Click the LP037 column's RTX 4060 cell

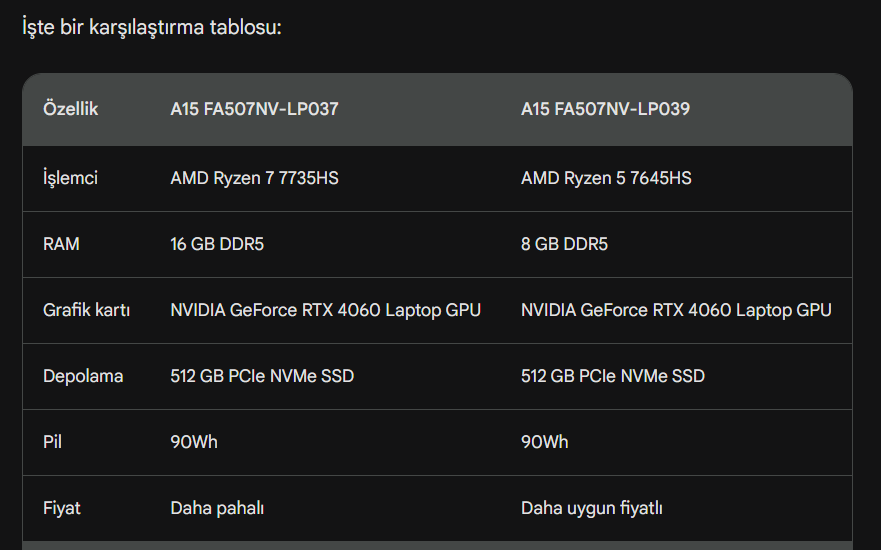(x=325, y=310)
